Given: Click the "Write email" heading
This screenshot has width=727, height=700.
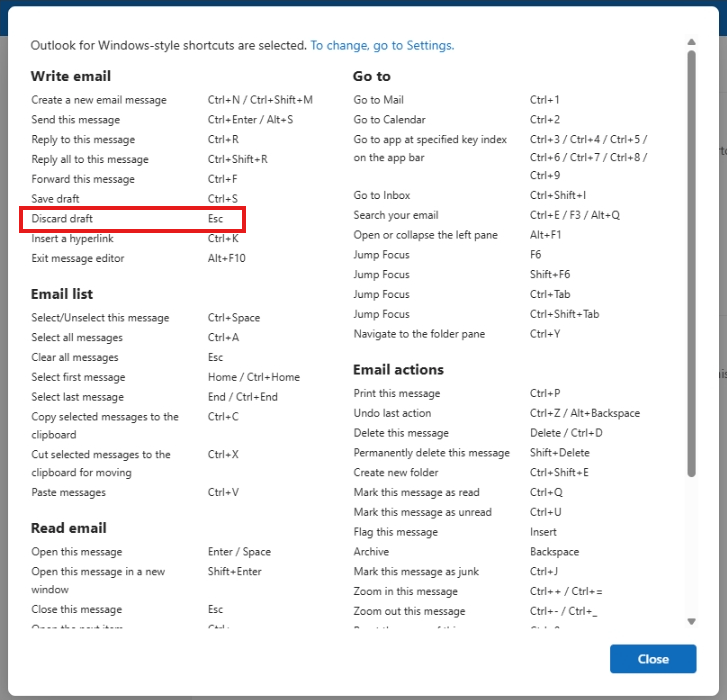Looking at the screenshot, I should [71, 76].
